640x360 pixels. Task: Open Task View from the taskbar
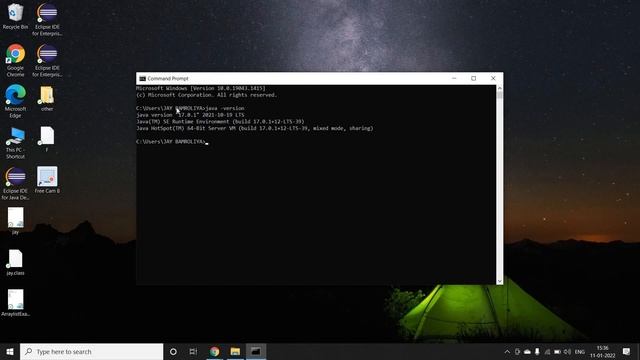193,351
